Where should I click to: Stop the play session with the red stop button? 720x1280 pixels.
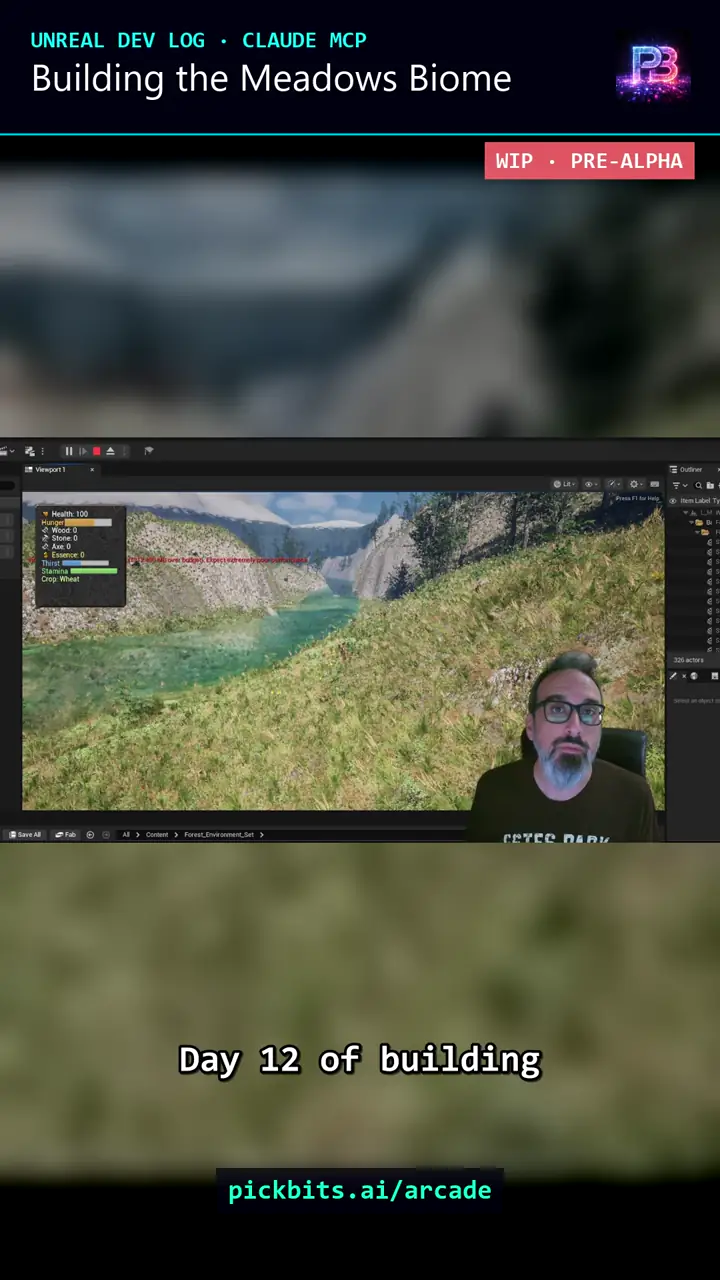[x=97, y=451]
